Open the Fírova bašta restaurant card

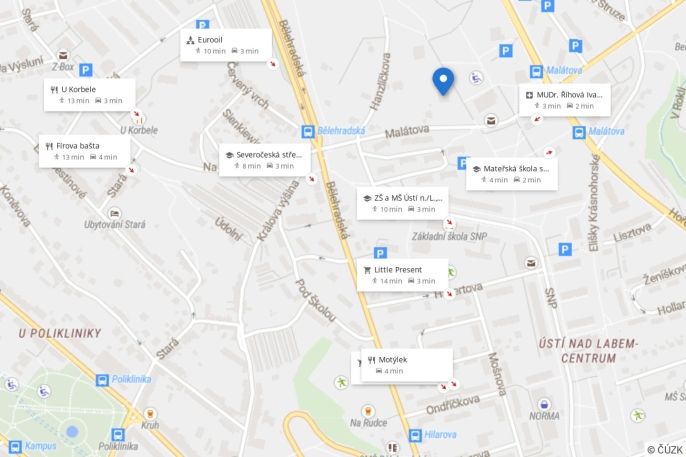(x=84, y=151)
